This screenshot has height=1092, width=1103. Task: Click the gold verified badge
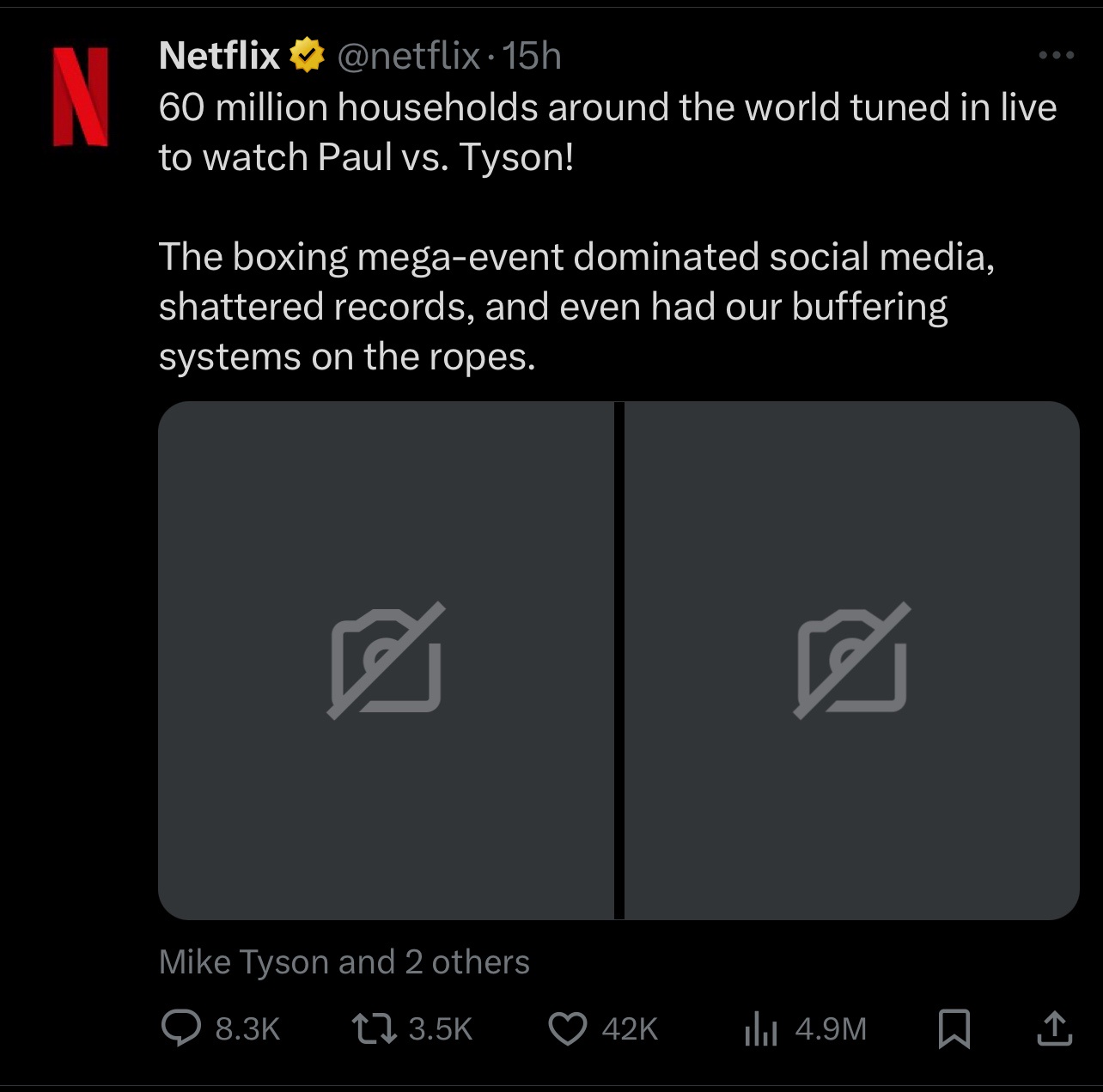pyautogui.click(x=307, y=56)
